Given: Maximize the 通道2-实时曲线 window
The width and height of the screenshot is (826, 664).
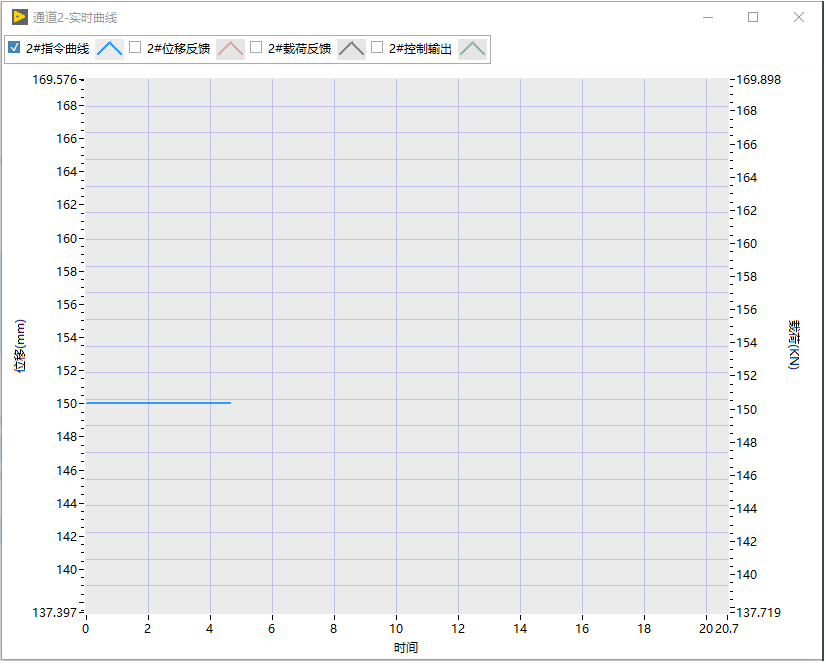Looking at the screenshot, I should pos(753,17).
